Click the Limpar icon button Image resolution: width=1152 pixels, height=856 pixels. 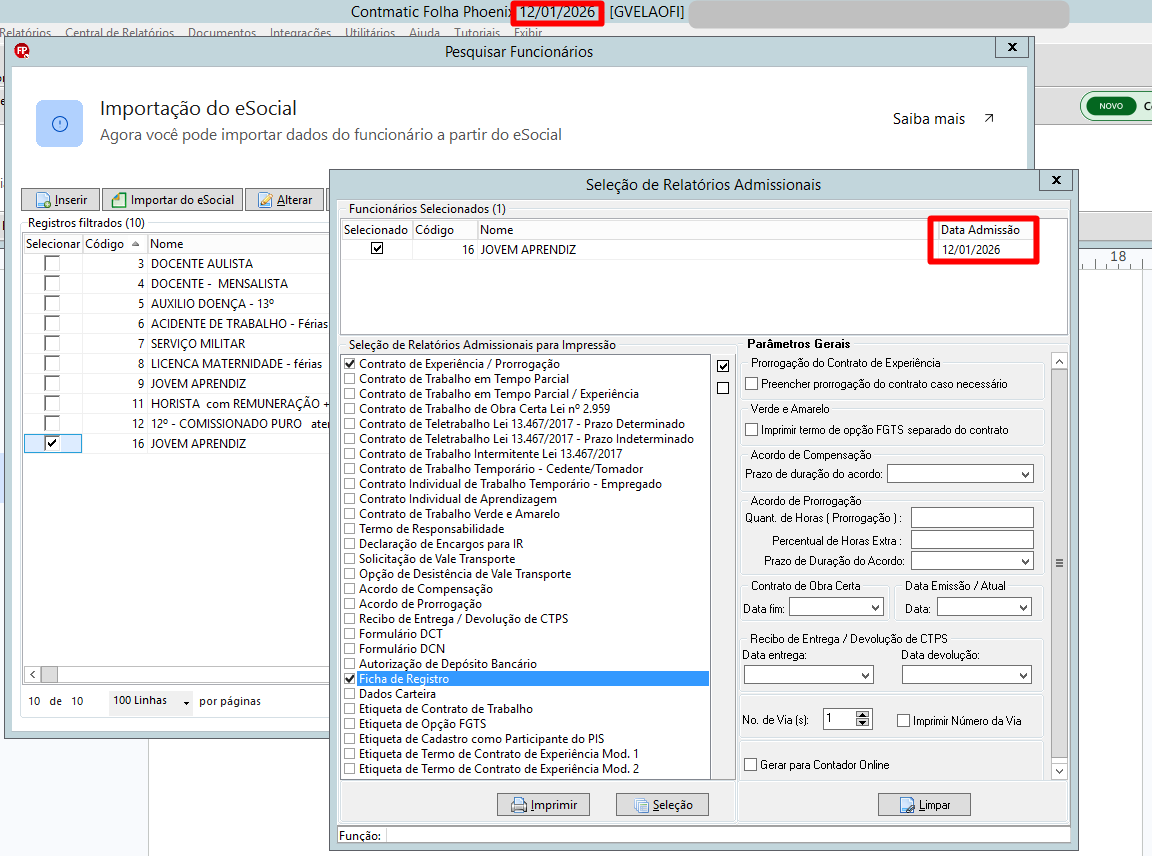924,805
